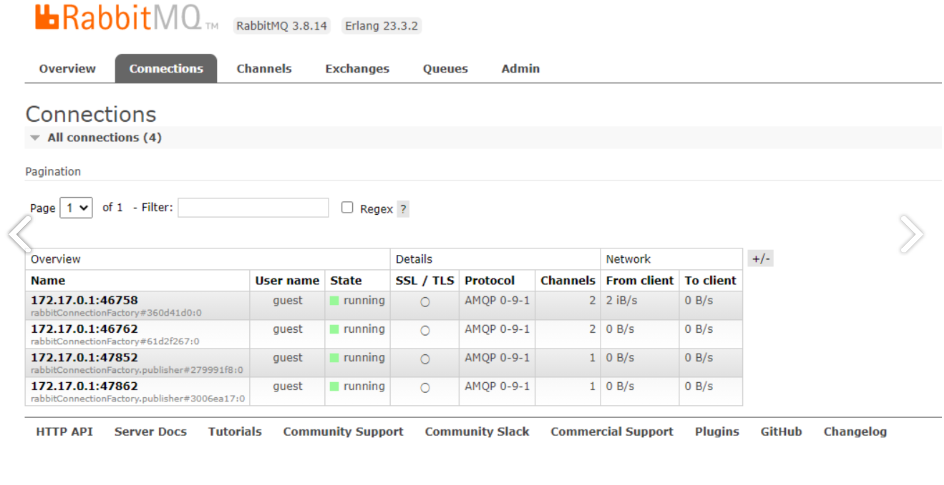The height and width of the screenshot is (485, 944).
Task: Click the RabbitMQ 3.8.14 version badge
Action: [282, 26]
